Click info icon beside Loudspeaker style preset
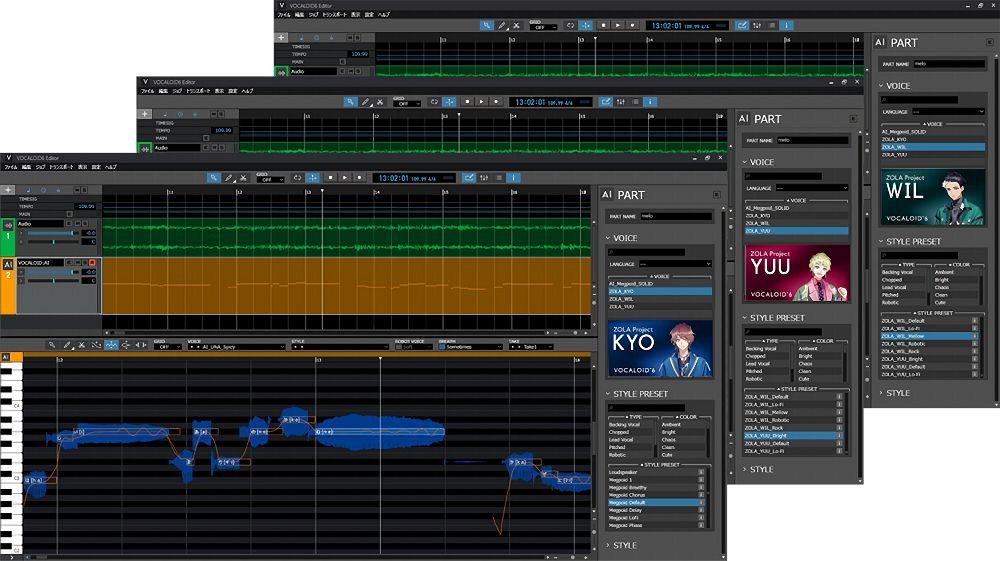1000x561 pixels. point(701,472)
